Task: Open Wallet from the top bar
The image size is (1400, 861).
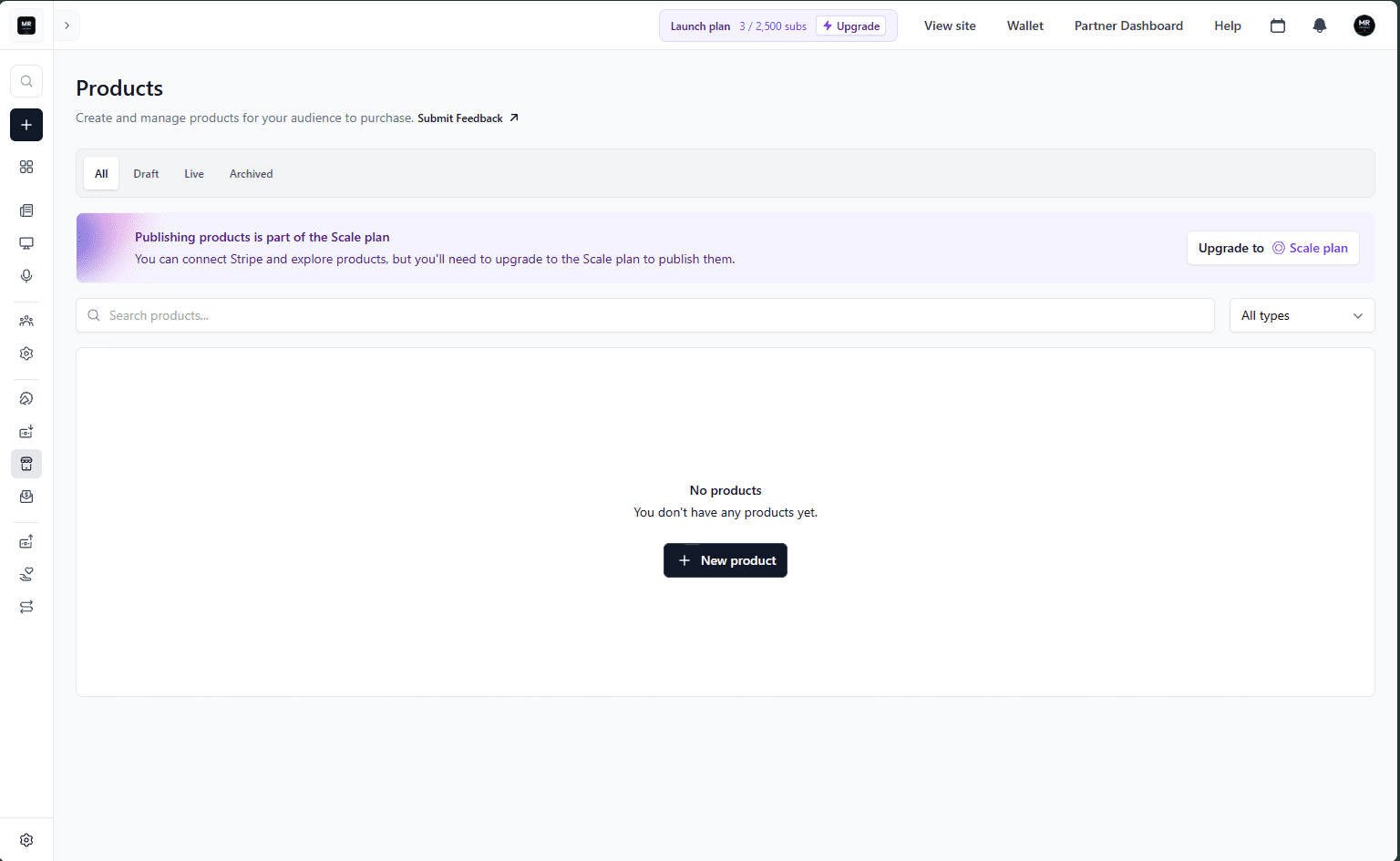Action: (1025, 26)
